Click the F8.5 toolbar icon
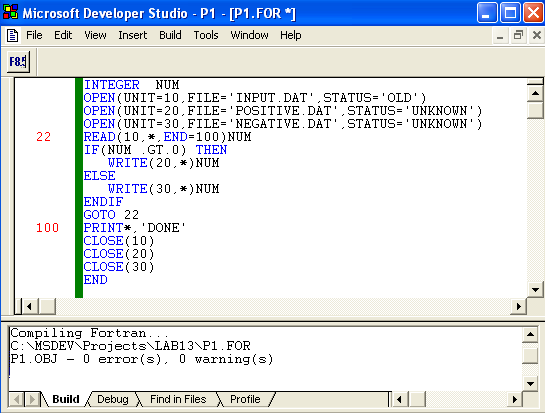Image resolution: width=545 pixels, height=413 pixels. 18,62
